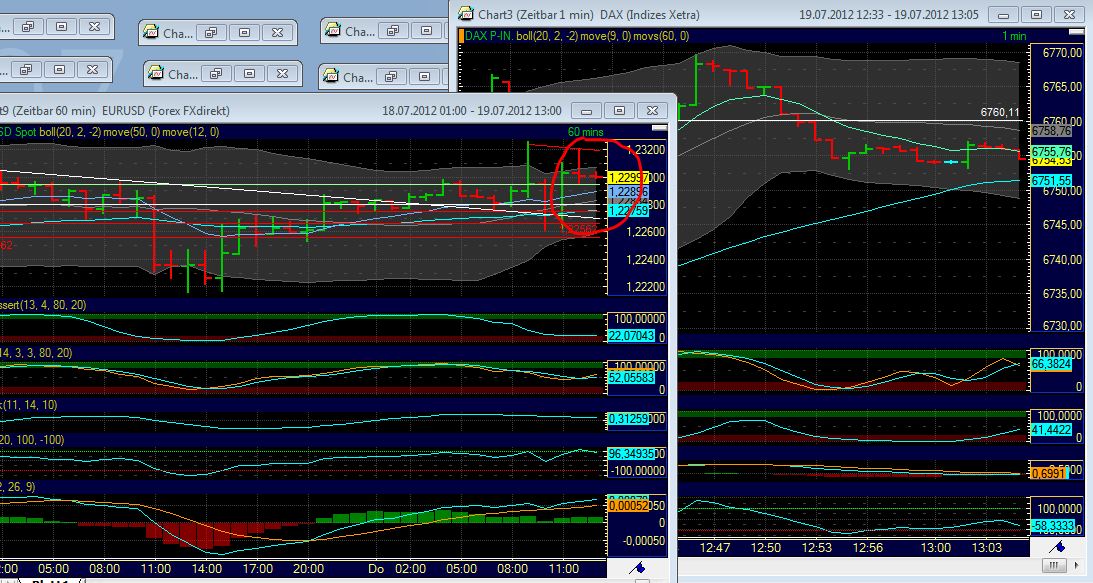Click the small white panel handle in DAX chart header

(1076, 32)
